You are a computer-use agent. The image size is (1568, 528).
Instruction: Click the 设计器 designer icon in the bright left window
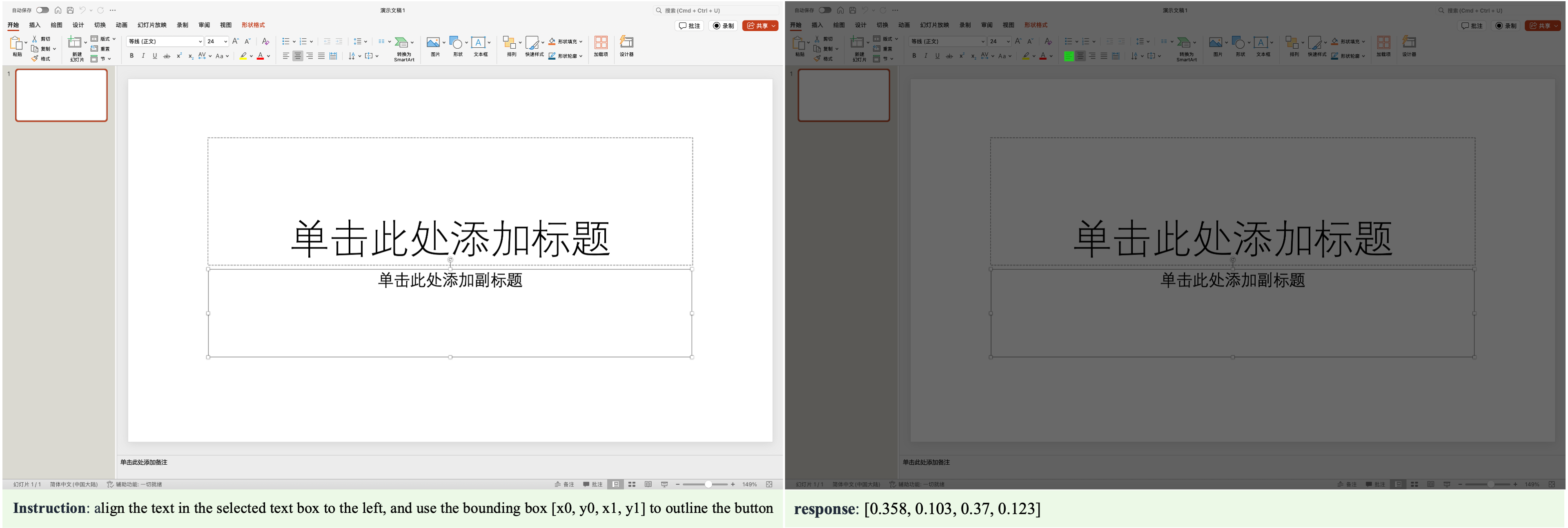pyautogui.click(x=626, y=42)
